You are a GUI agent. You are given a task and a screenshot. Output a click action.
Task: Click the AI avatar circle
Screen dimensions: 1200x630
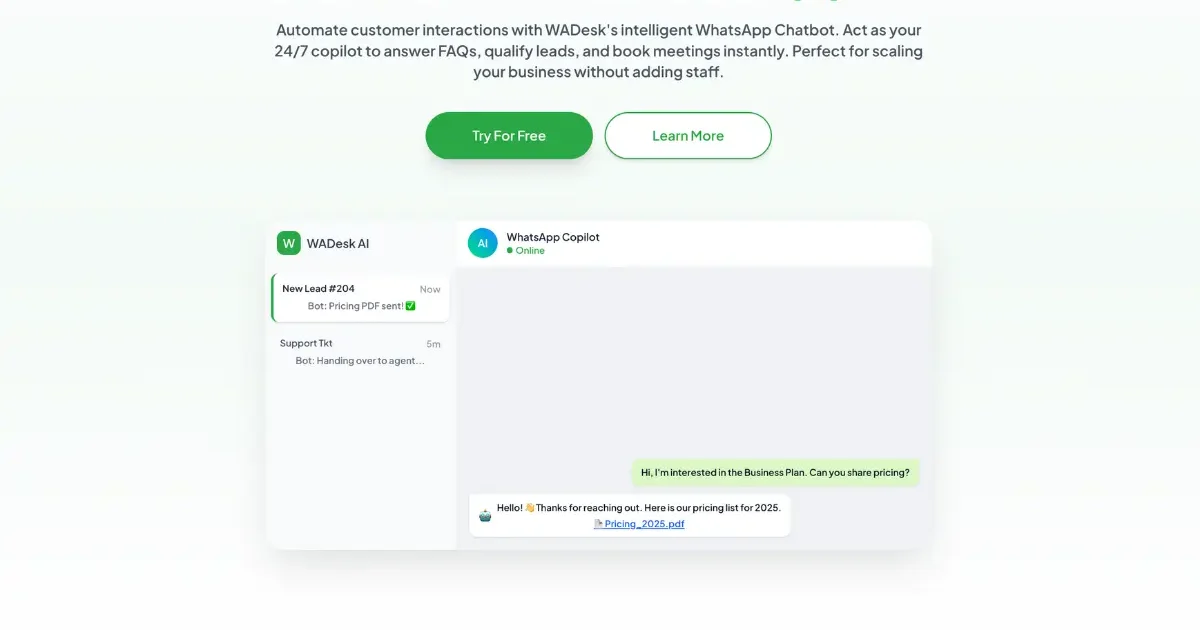click(482, 243)
